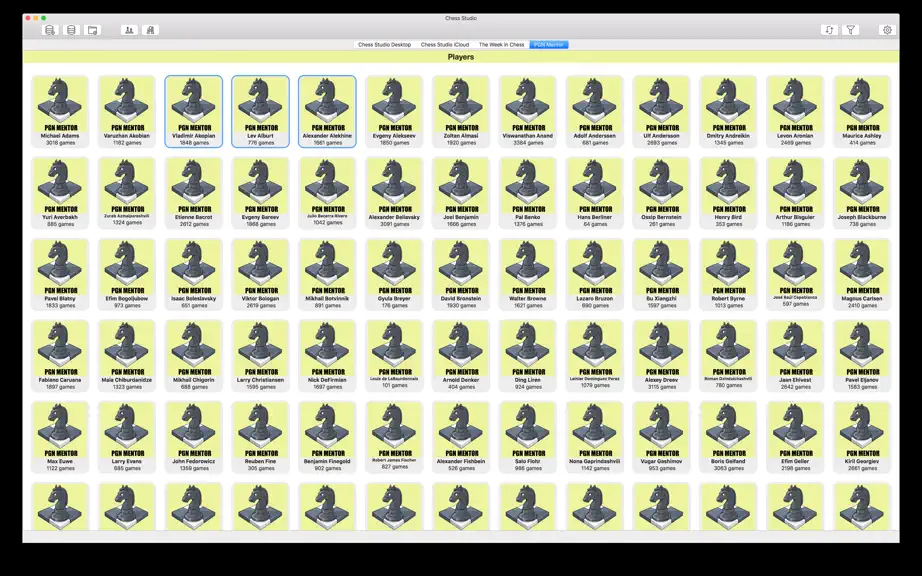The image size is (922, 576).
Task: Switch to Chess Studio Desktop tab
Action: (x=385, y=45)
